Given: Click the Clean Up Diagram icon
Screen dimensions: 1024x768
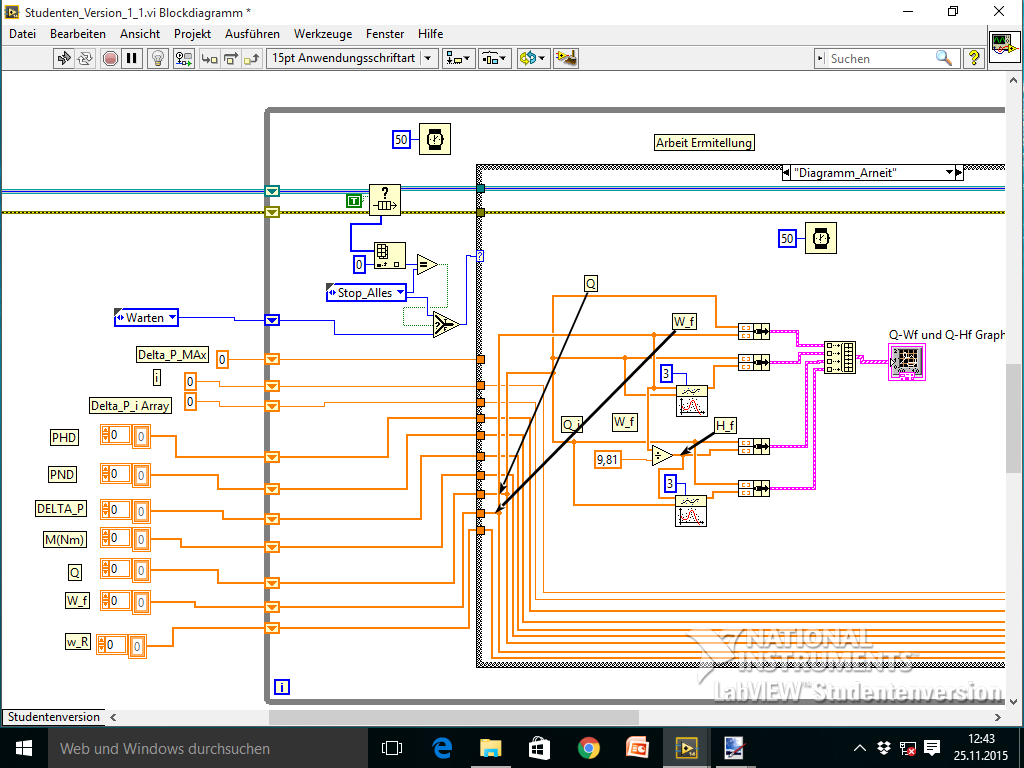Looking at the screenshot, I should pyautogui.click(x=566, y=59).
